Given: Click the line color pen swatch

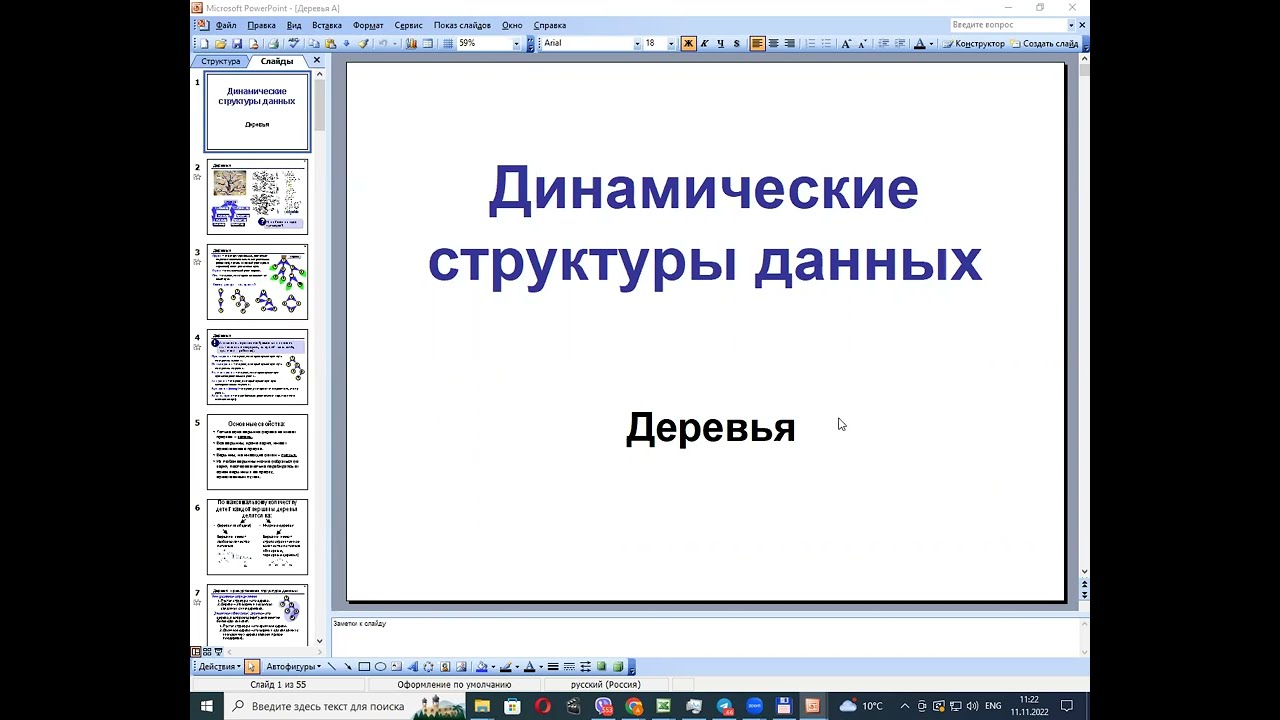Looking at the screenshot, I should click(x=505, y=666).
